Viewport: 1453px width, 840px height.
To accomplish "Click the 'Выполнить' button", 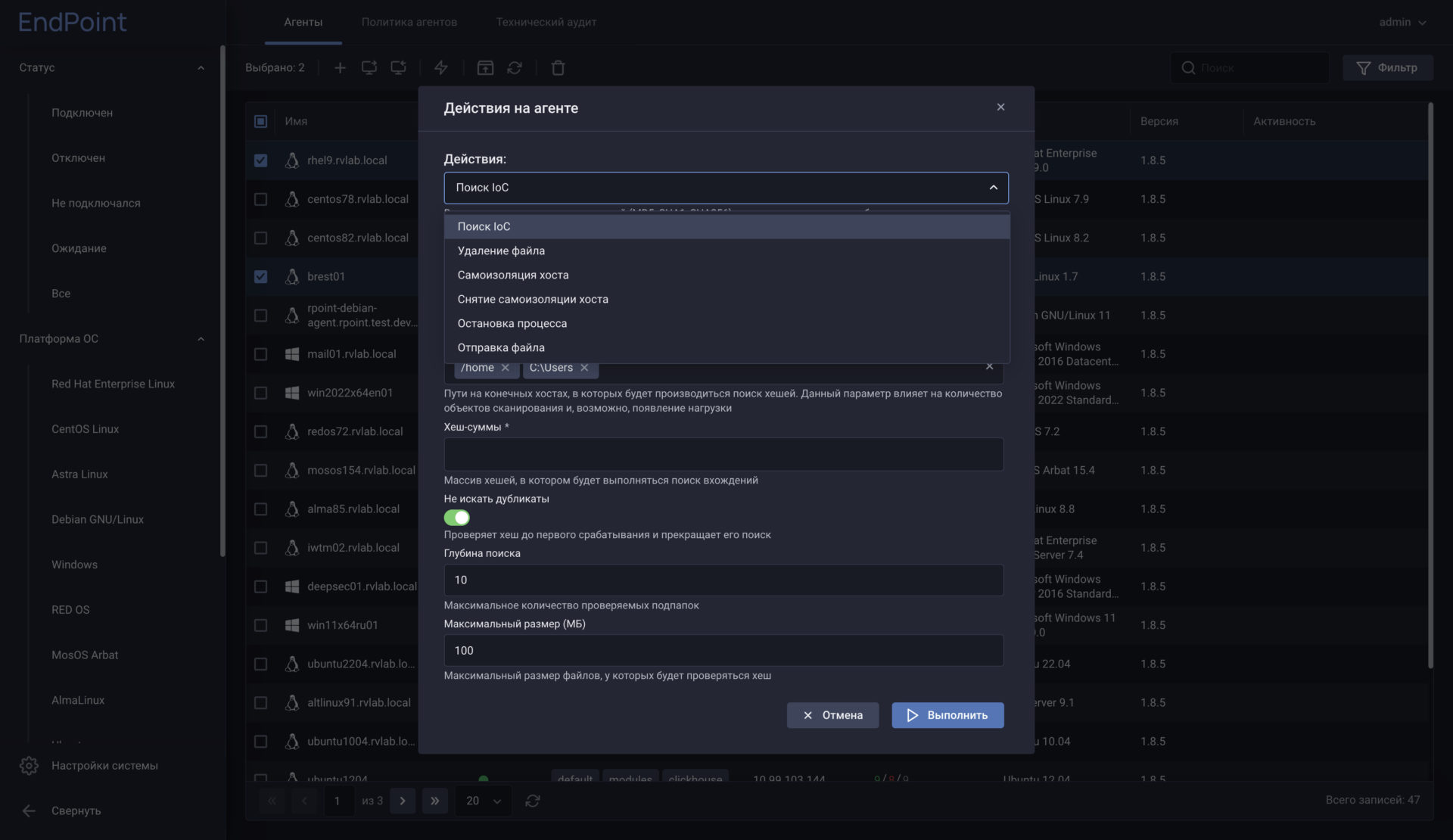I will point(947,715).
